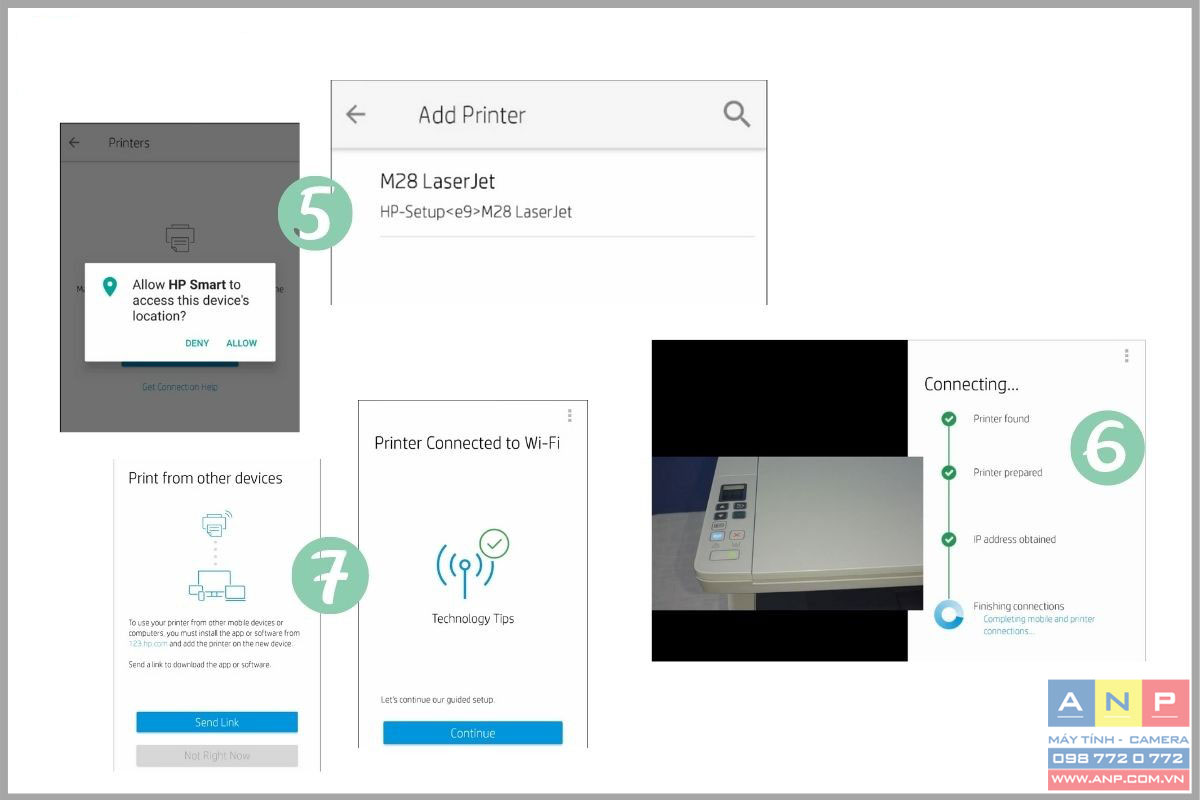This screenshot has height=800, width=1200.
Task: Tap ALLOW in the HP Smart location dialog
Action: coord(242,343)
